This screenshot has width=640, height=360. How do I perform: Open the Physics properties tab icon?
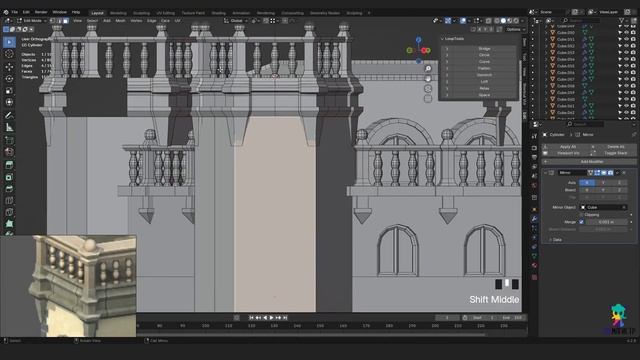coord(534,238)
